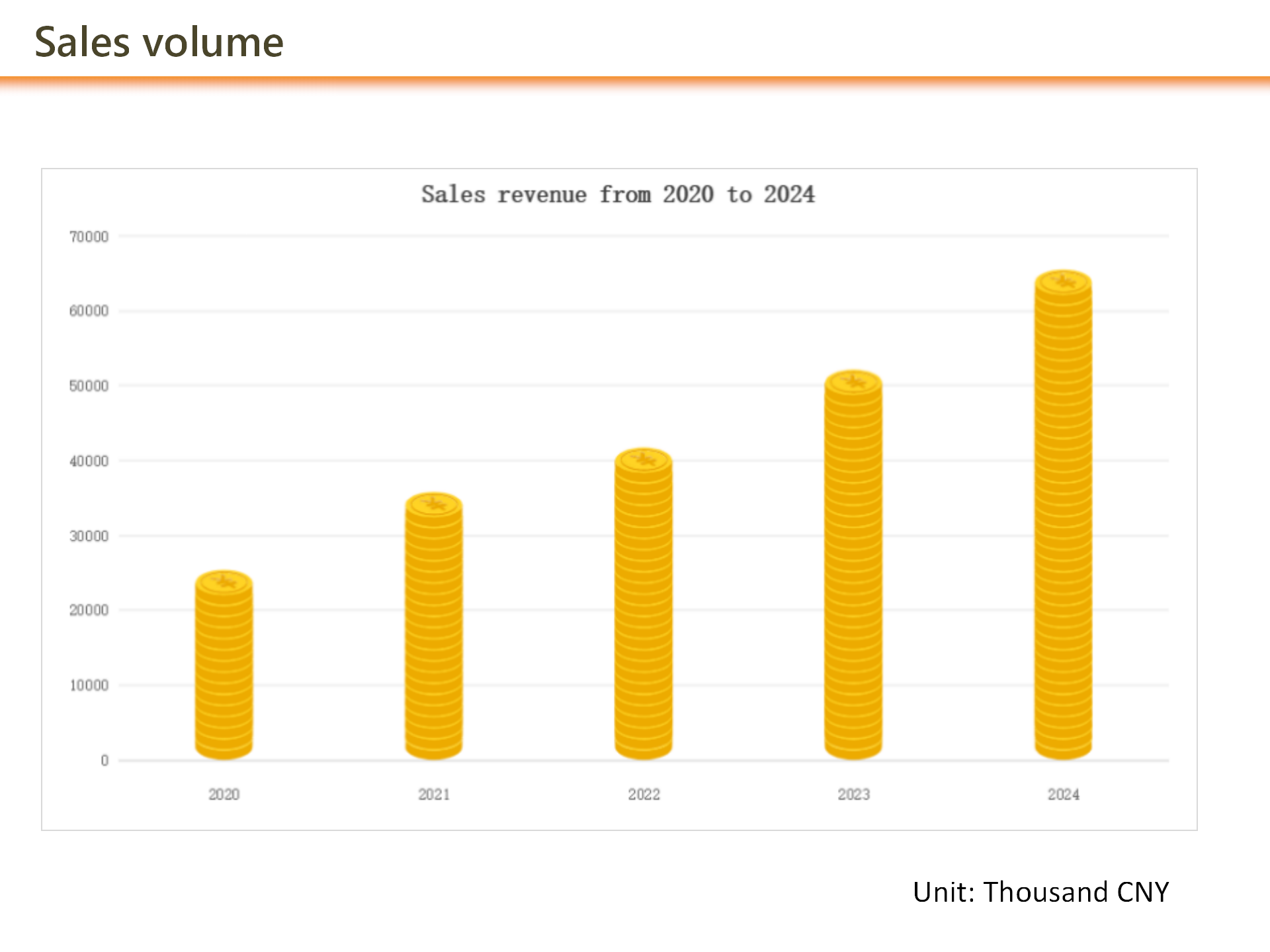Click the 20000 axis label

[x=89, y=610]
